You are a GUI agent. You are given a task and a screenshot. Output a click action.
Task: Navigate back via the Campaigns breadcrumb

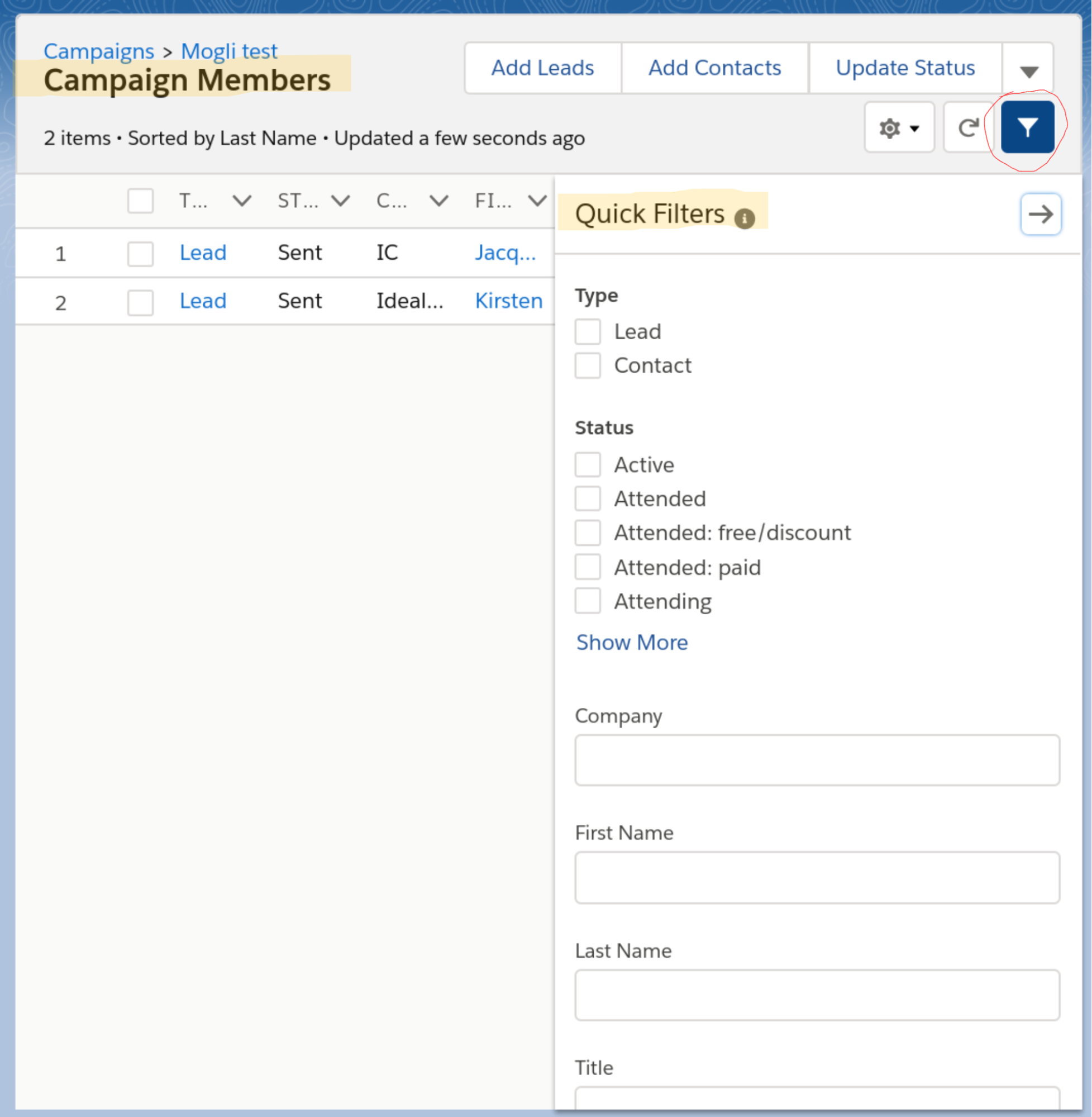[x=98, y=50]
